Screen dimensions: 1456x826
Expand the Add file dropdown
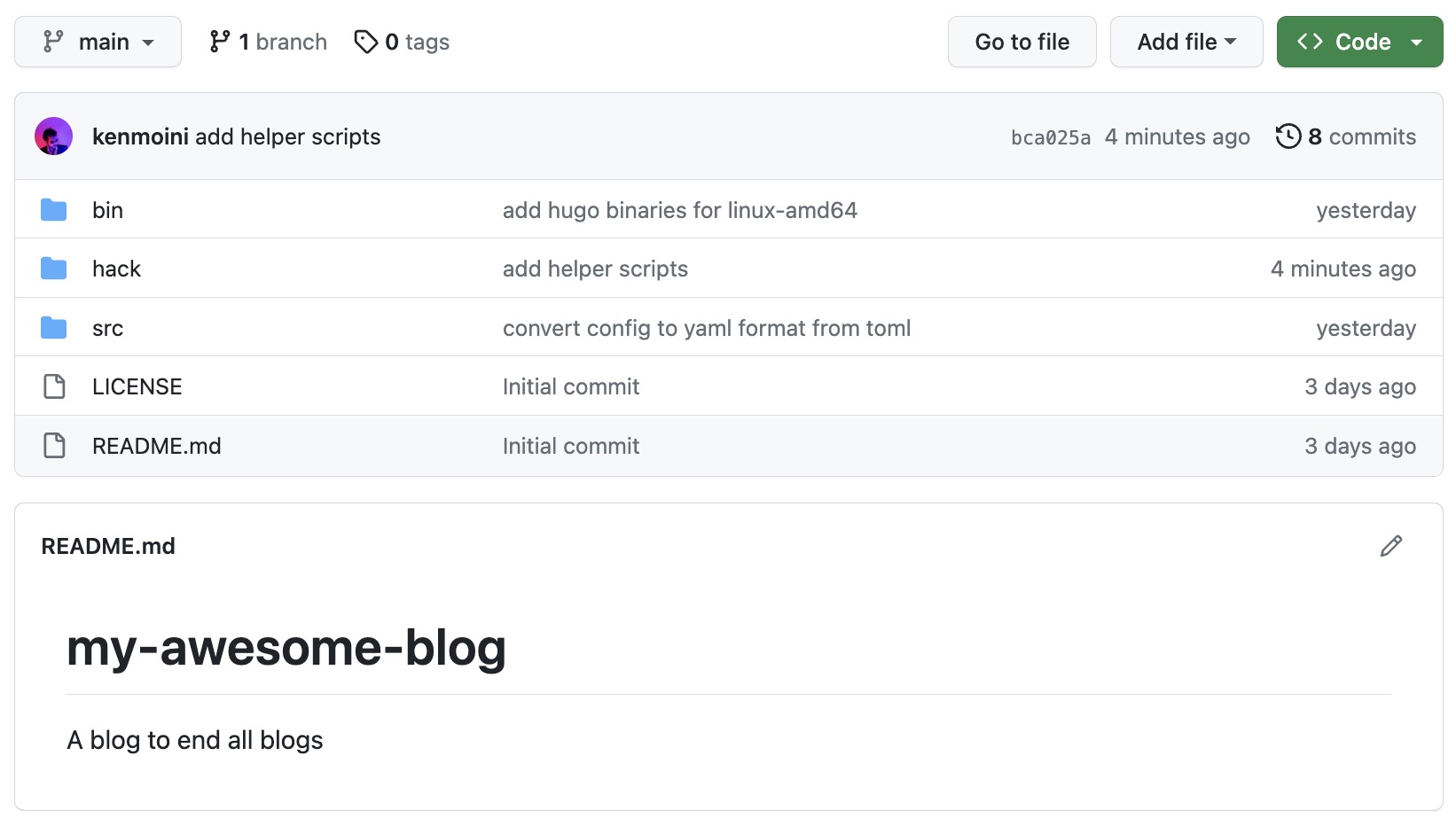pyautogui.click(x=1186, y=42)
